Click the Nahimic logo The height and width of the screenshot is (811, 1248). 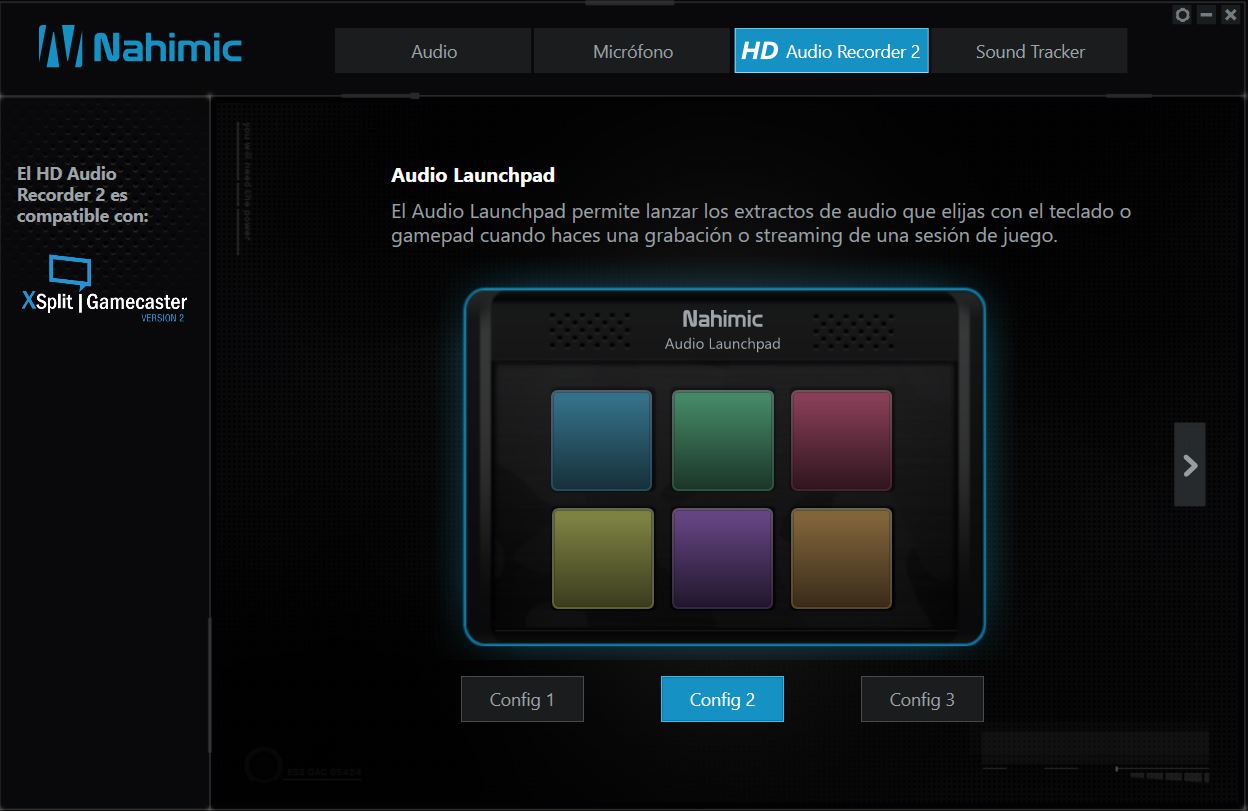click(x=141, y=48)
